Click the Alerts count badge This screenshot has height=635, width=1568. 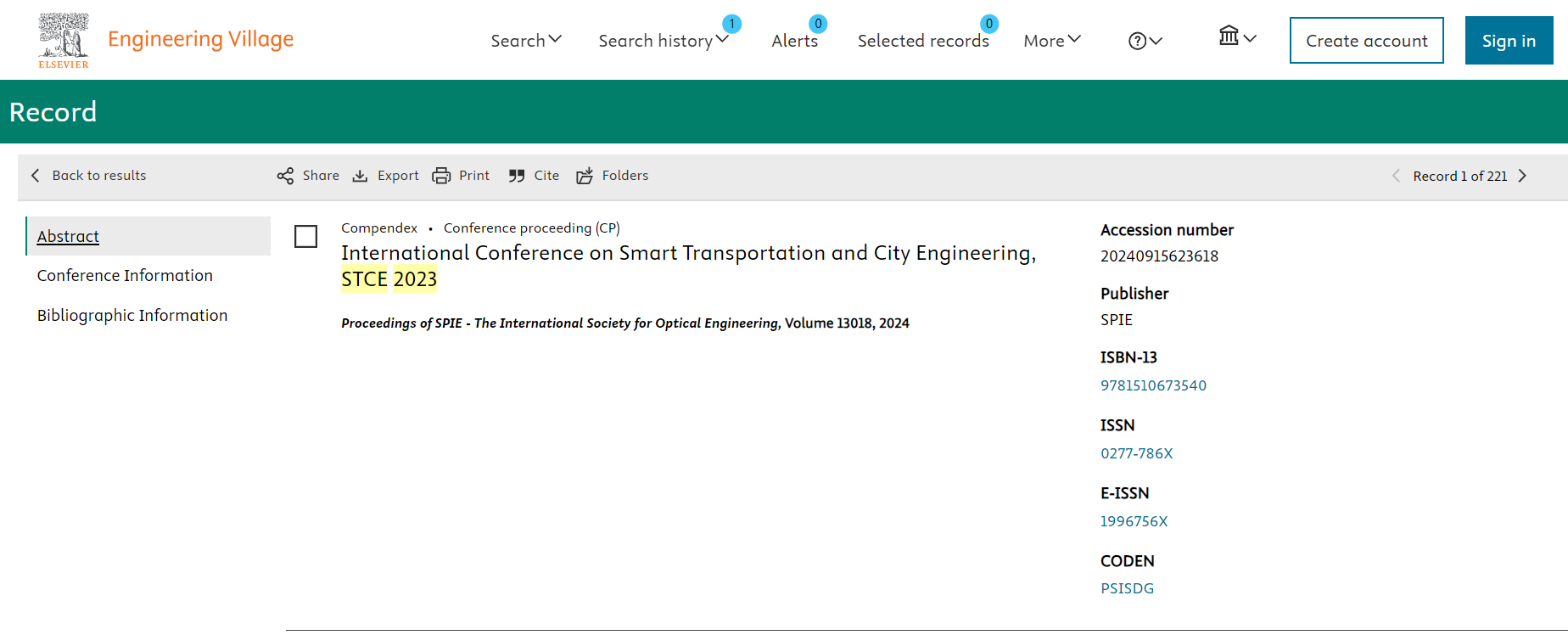point(818,24)
